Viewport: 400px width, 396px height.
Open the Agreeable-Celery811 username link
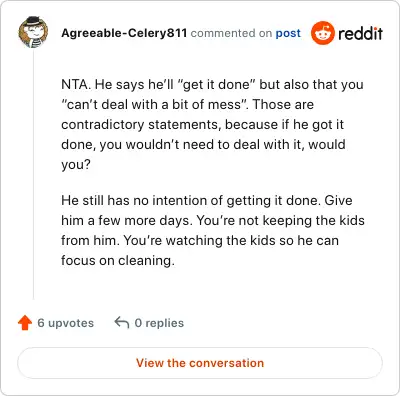[x=124, y=33]
